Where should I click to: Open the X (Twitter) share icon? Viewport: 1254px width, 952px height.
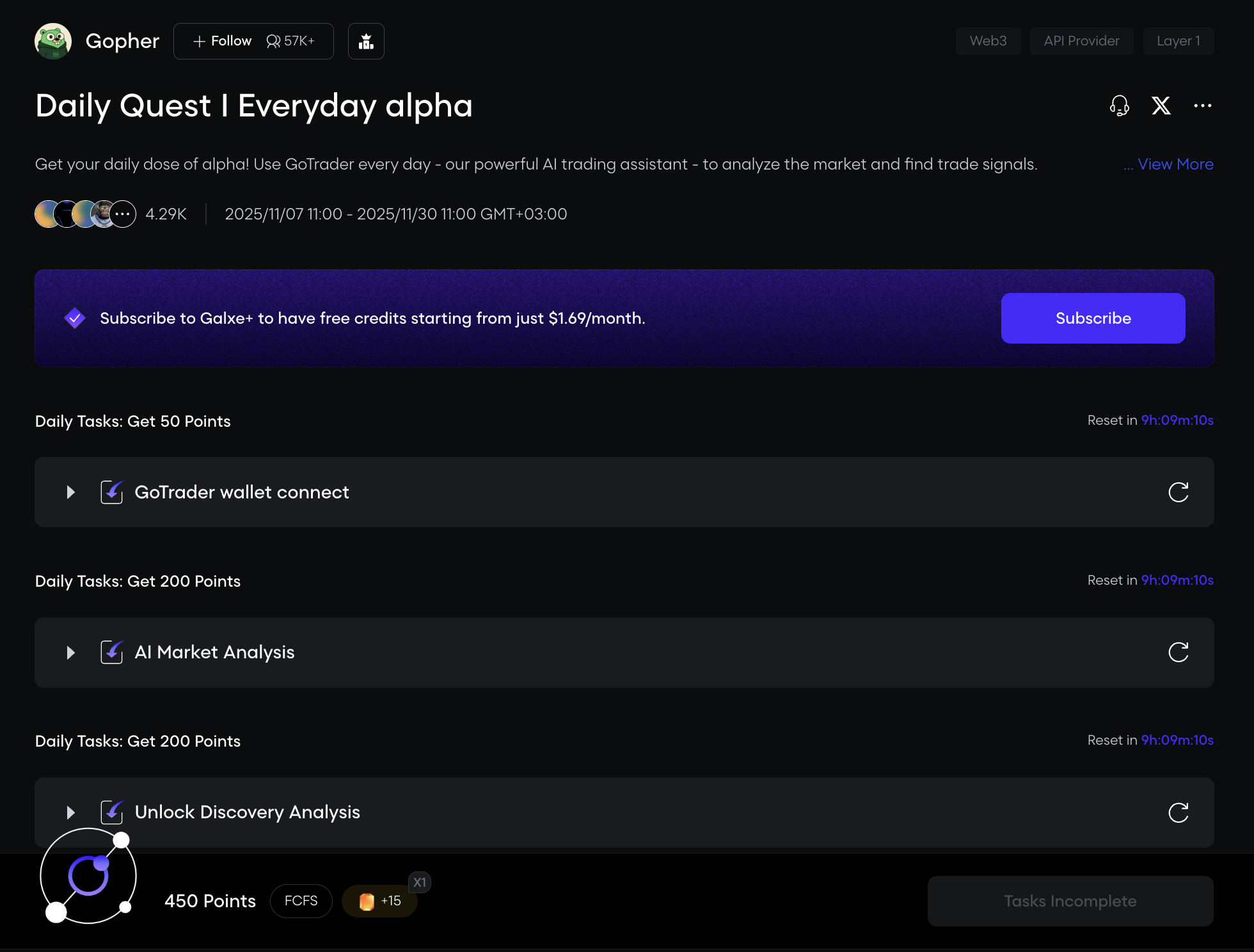[x=1161, y=106]
